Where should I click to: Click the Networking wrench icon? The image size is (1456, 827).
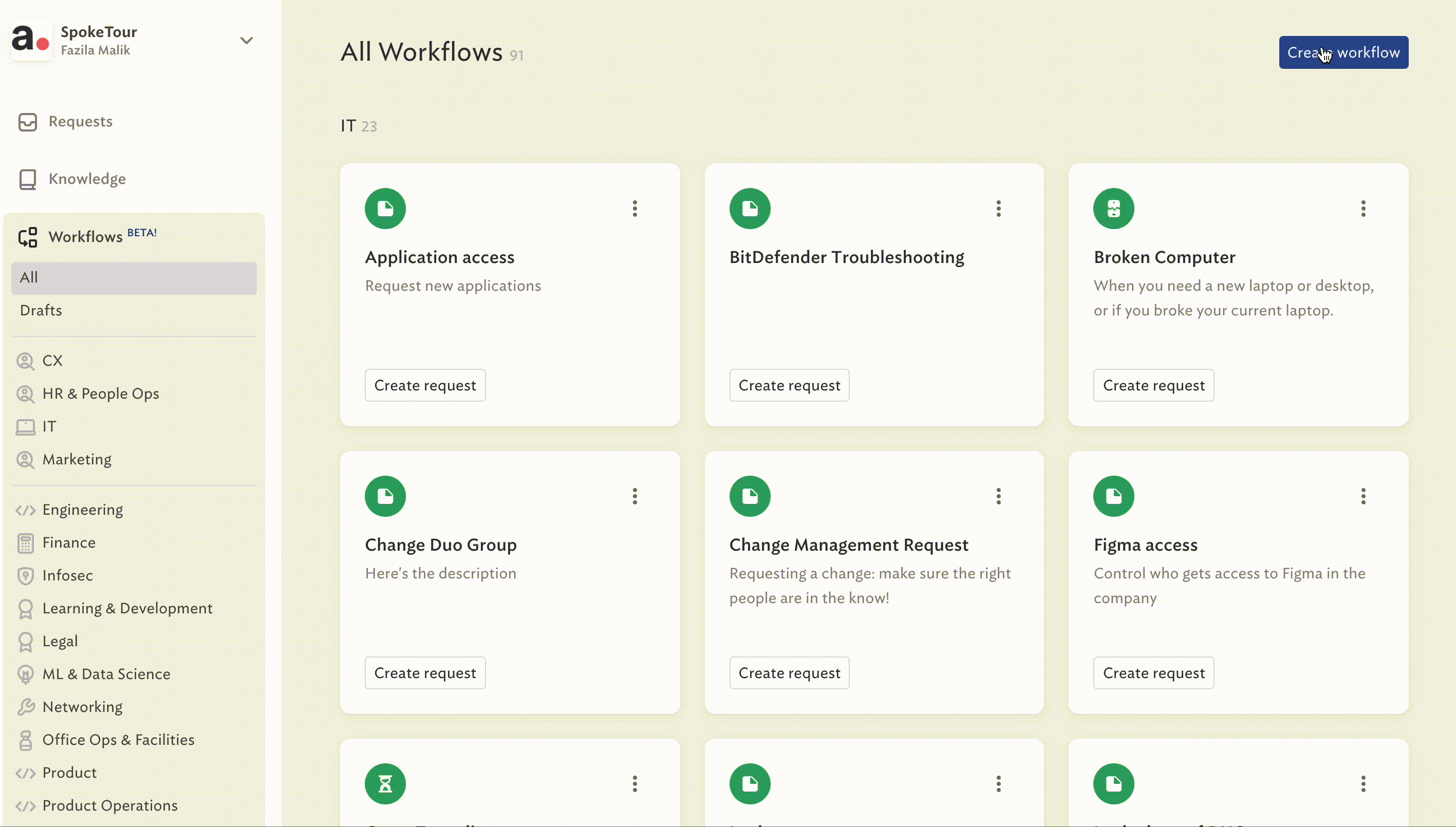click(25, 707)
